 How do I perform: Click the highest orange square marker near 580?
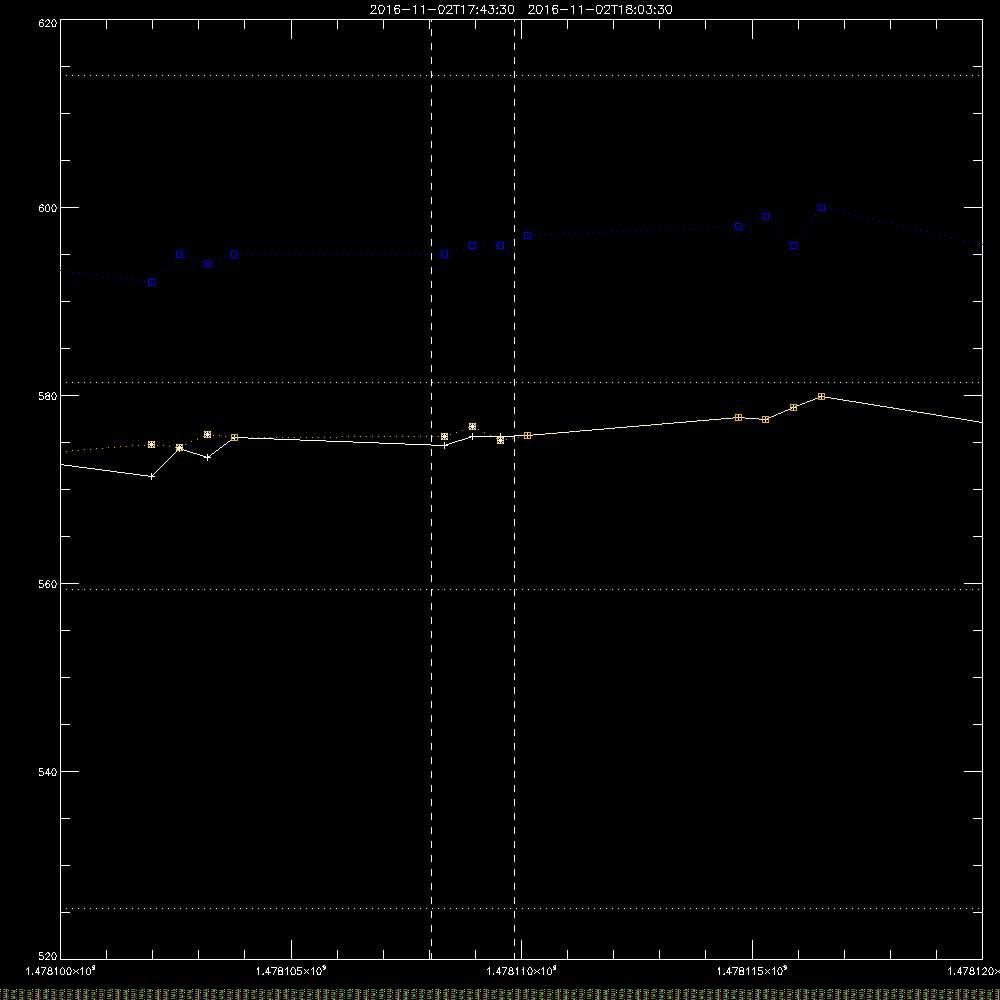pos(821,397)
